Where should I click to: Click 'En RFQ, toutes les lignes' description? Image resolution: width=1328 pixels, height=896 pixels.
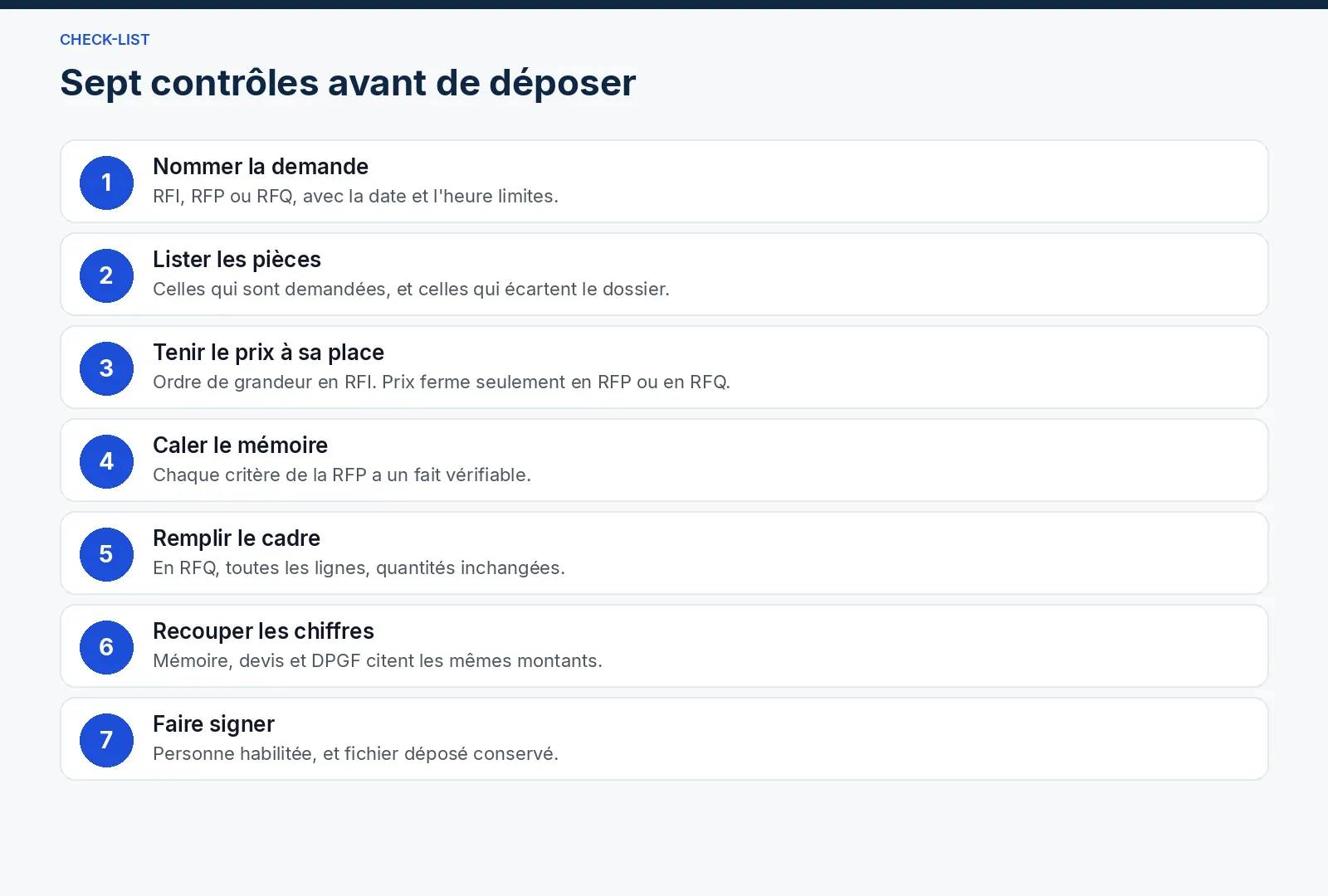click(x=359, y=568)
